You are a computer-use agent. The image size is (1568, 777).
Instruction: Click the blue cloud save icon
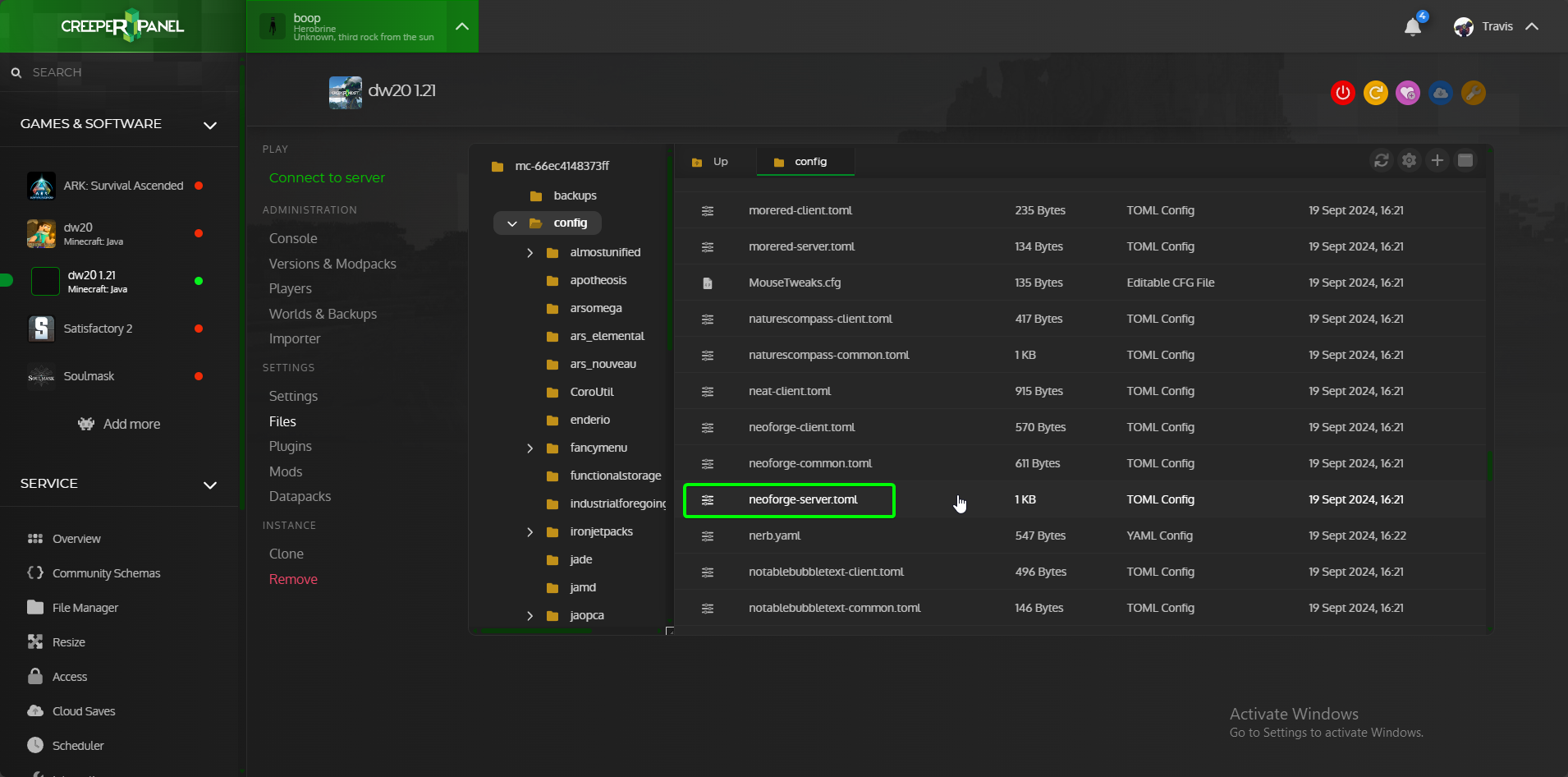point(1441,93)
